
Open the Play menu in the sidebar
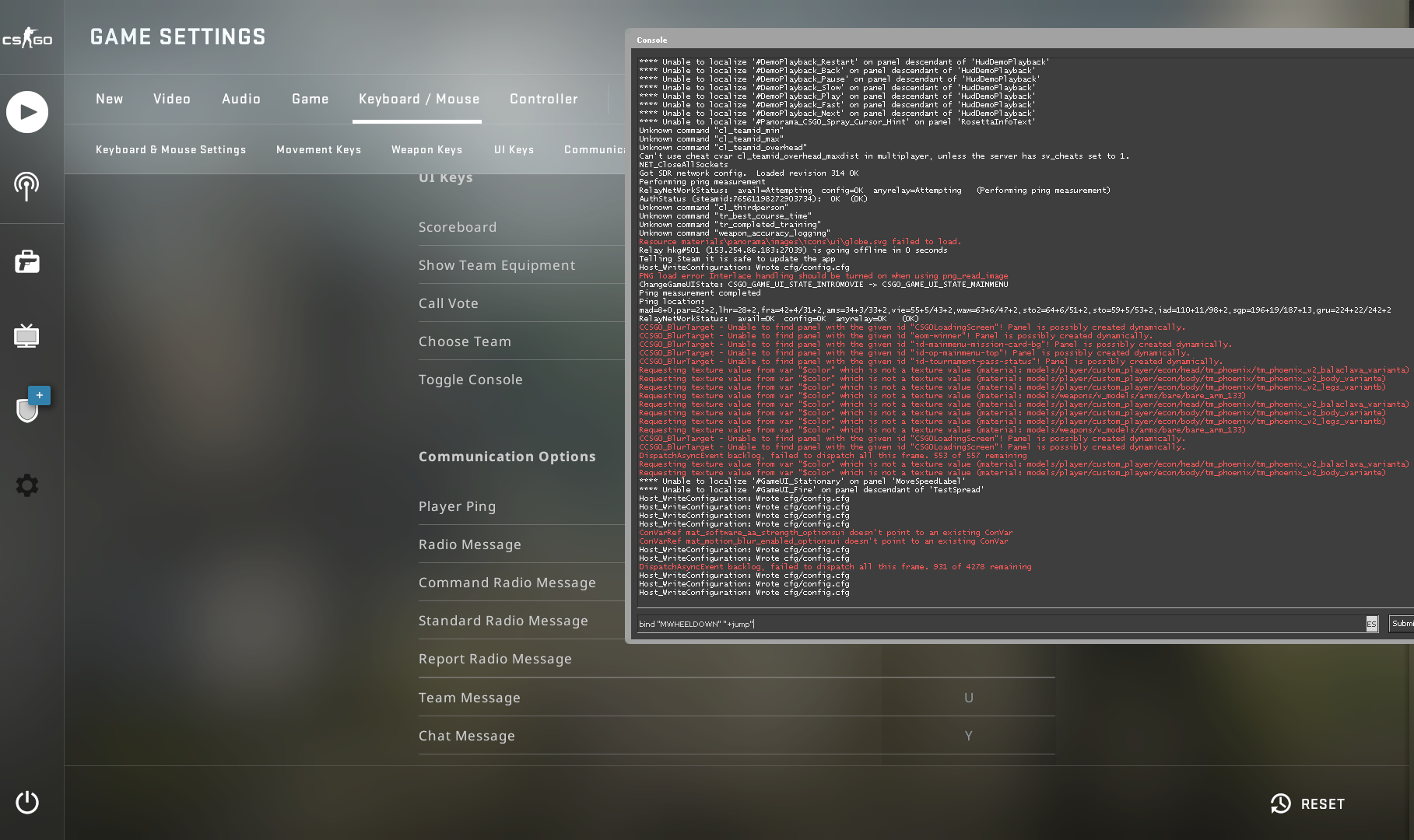click(27, 112)
